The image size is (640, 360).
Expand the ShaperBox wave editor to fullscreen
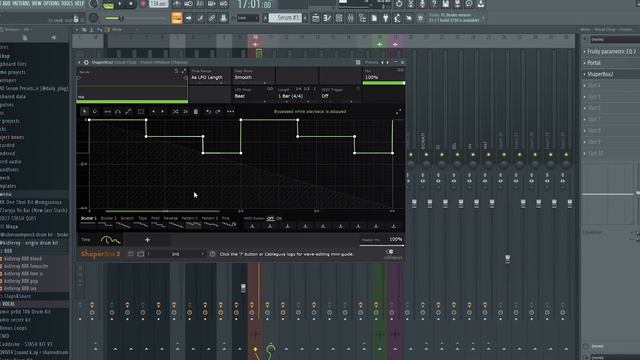click(x=398, y=112)
